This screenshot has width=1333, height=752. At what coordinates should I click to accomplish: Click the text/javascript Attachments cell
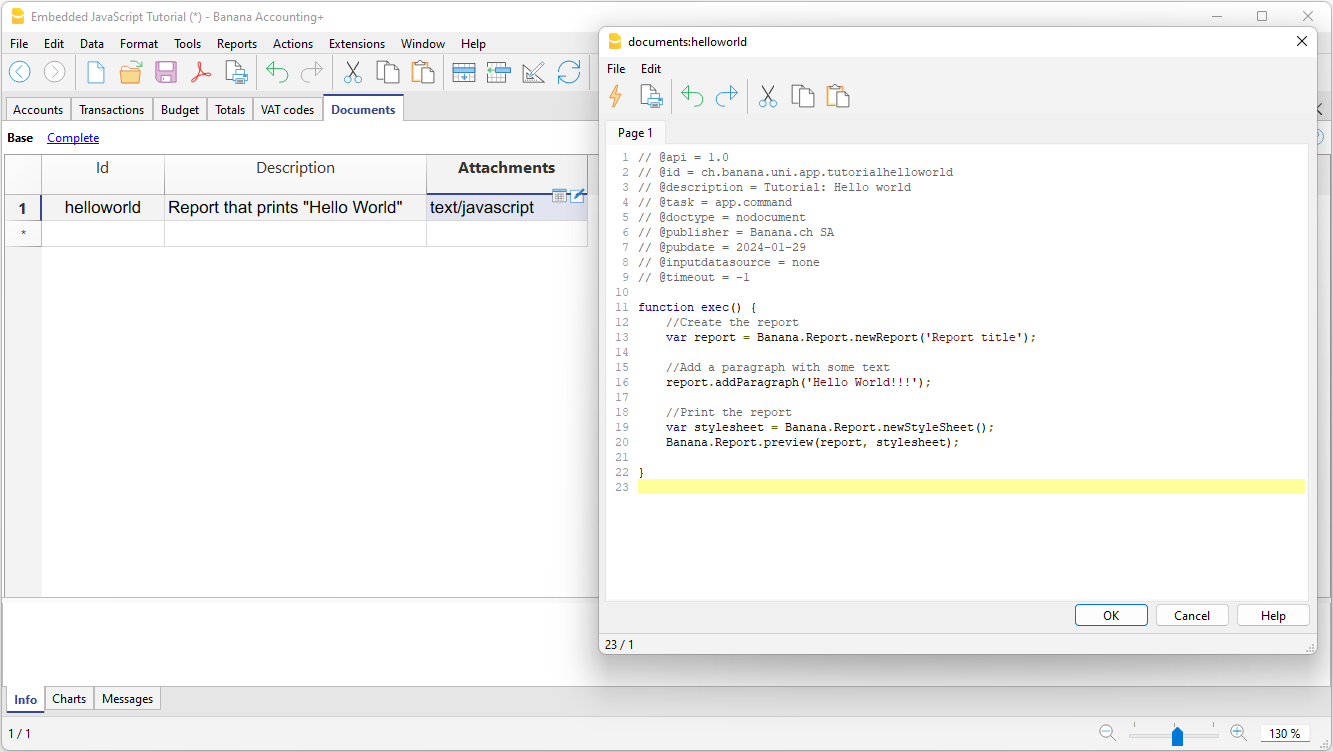(x=480, y=207)
